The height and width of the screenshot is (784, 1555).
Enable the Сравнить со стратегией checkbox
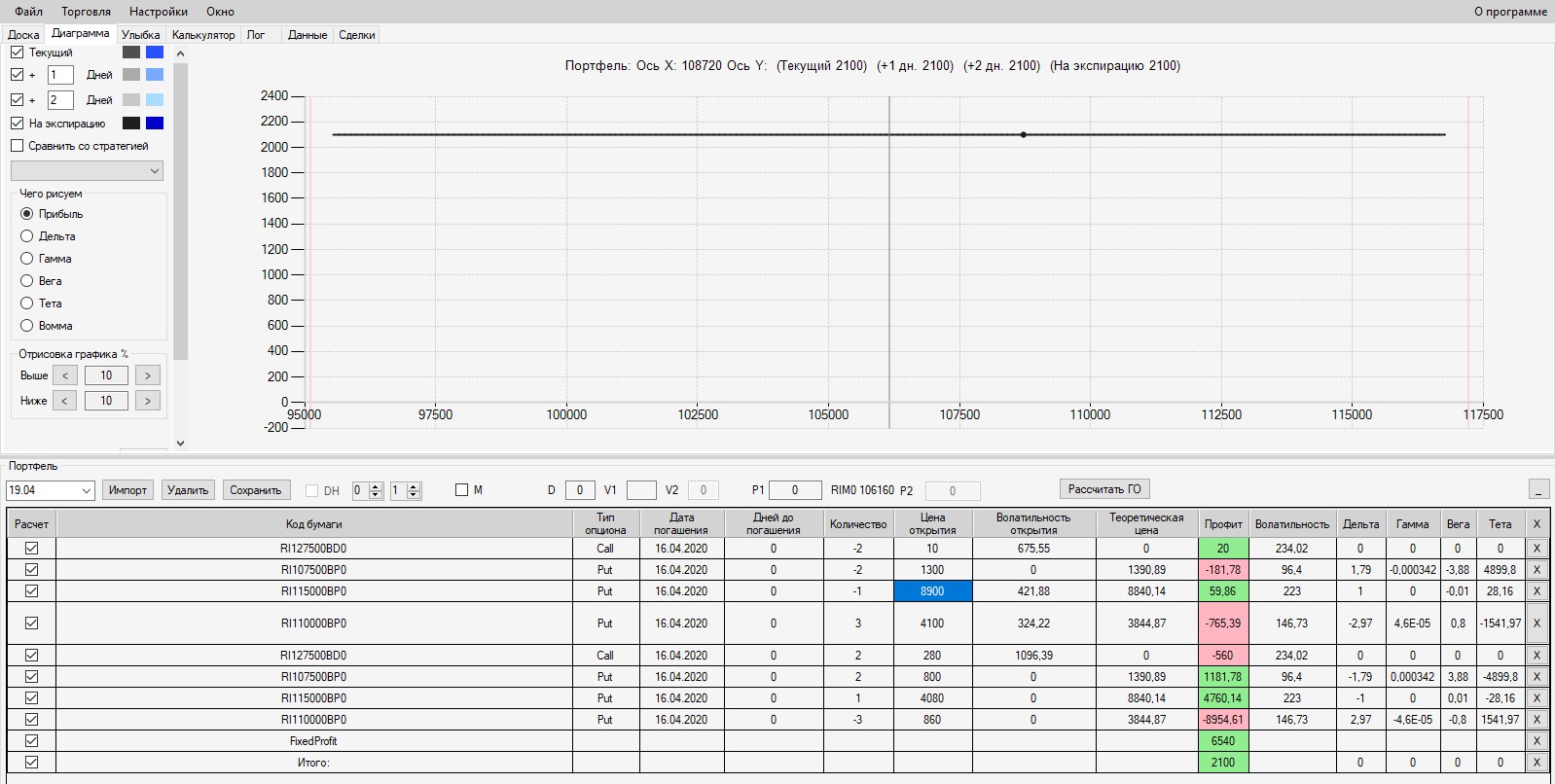click(x=17, y=146)
